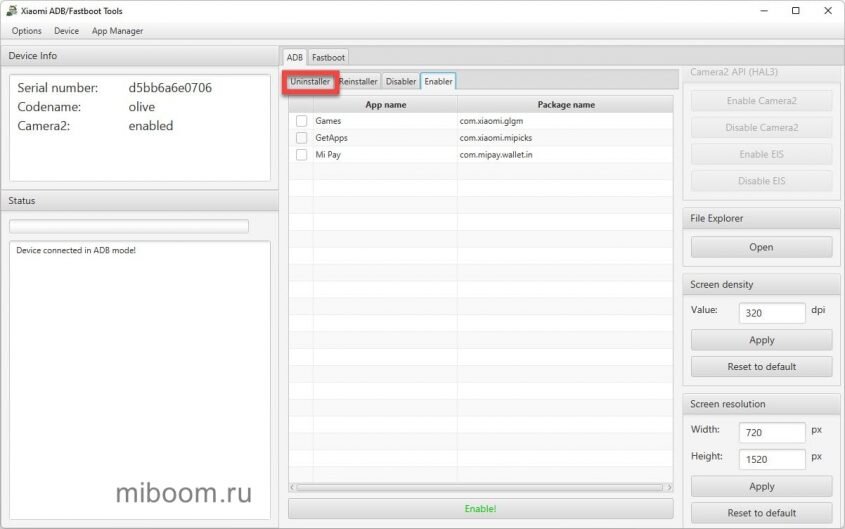Select com.xiaomi.mipicks package text
The width and height of the screenshot is (845, 529).
495,138
